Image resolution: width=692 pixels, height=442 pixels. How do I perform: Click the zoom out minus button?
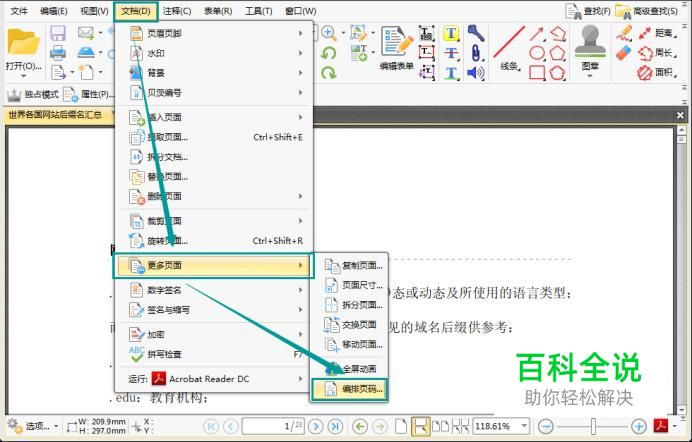point(546,426)
